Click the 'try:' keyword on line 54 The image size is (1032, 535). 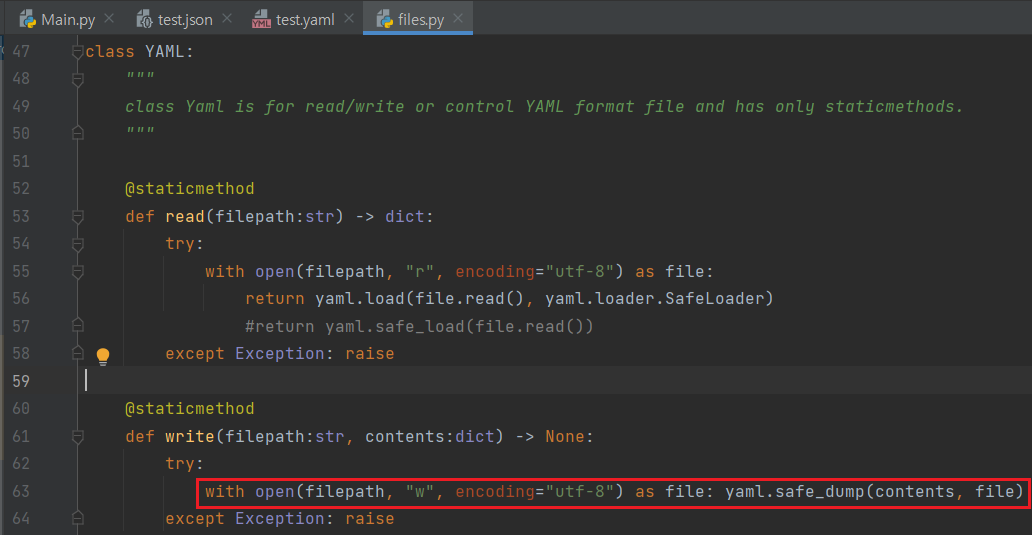pos(184,244)
